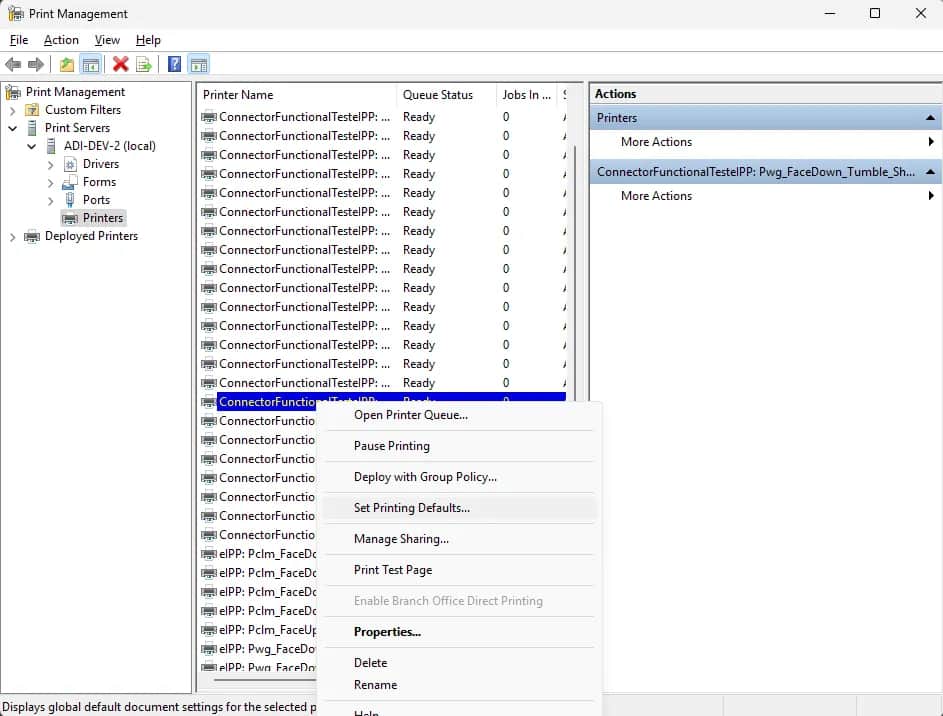Viewport: 943px width, 716px height.
Task: Expand the Drivers tree node
Action: [51, 164]
